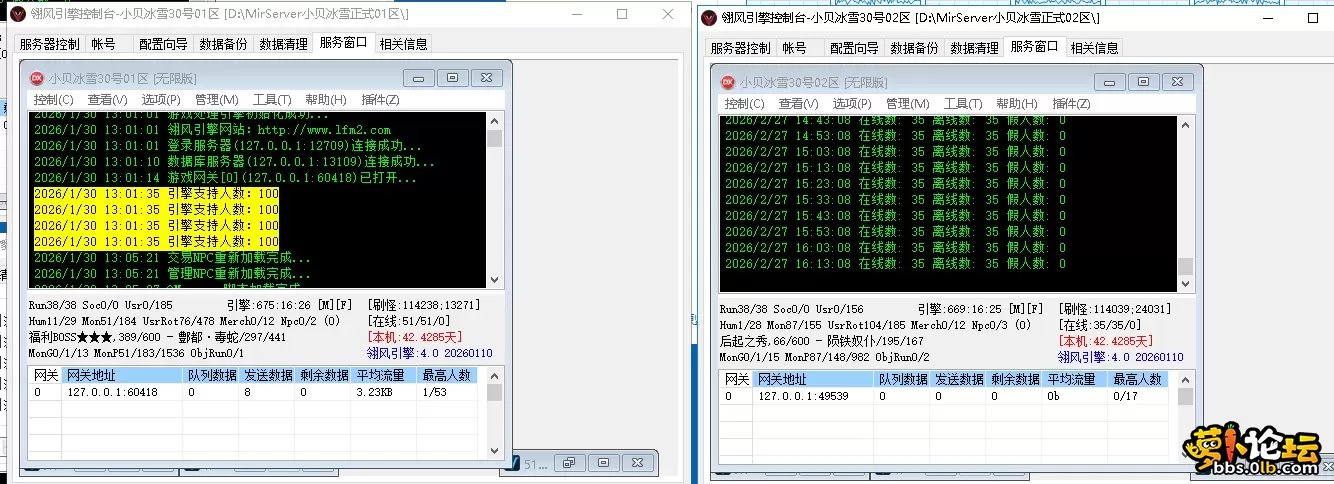Expand 查看(V) menu in the 01区 window
This screenshot has width=1334, height=484.
pyautogui.click(x=107, y=100)
